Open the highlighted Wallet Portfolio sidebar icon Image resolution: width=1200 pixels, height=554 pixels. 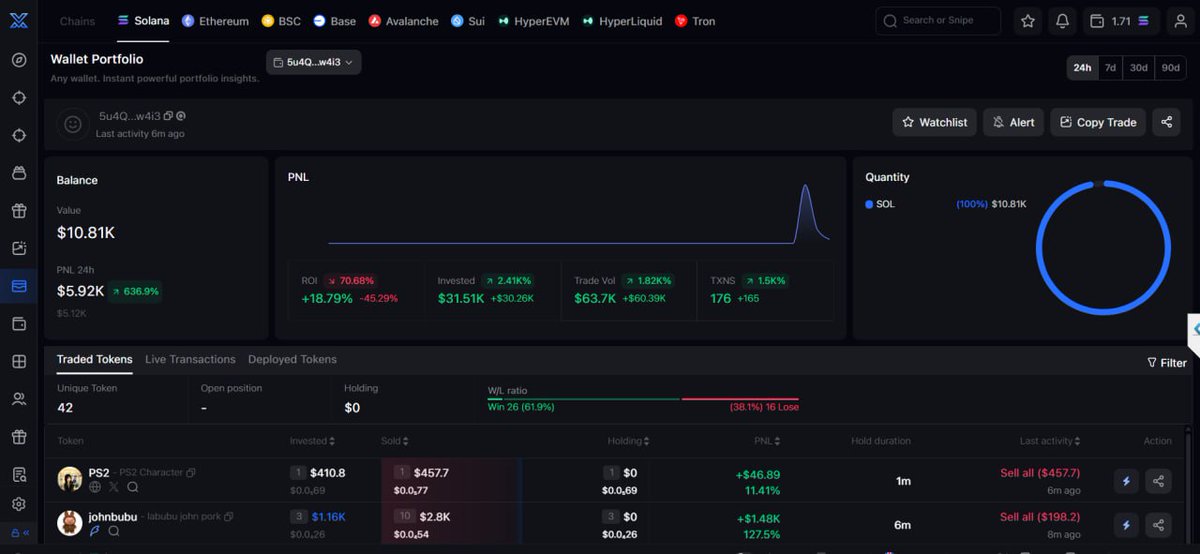[x=19, y=286]
